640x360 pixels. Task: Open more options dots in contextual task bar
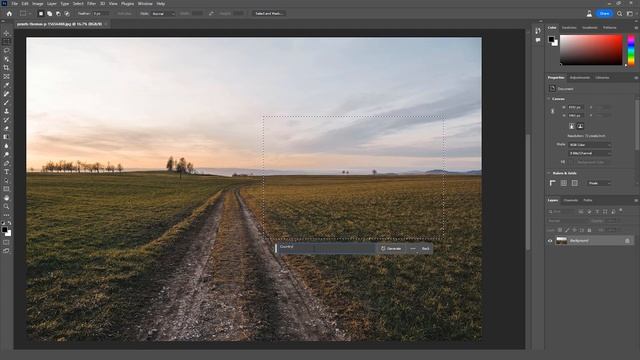(x=413, y=249)
